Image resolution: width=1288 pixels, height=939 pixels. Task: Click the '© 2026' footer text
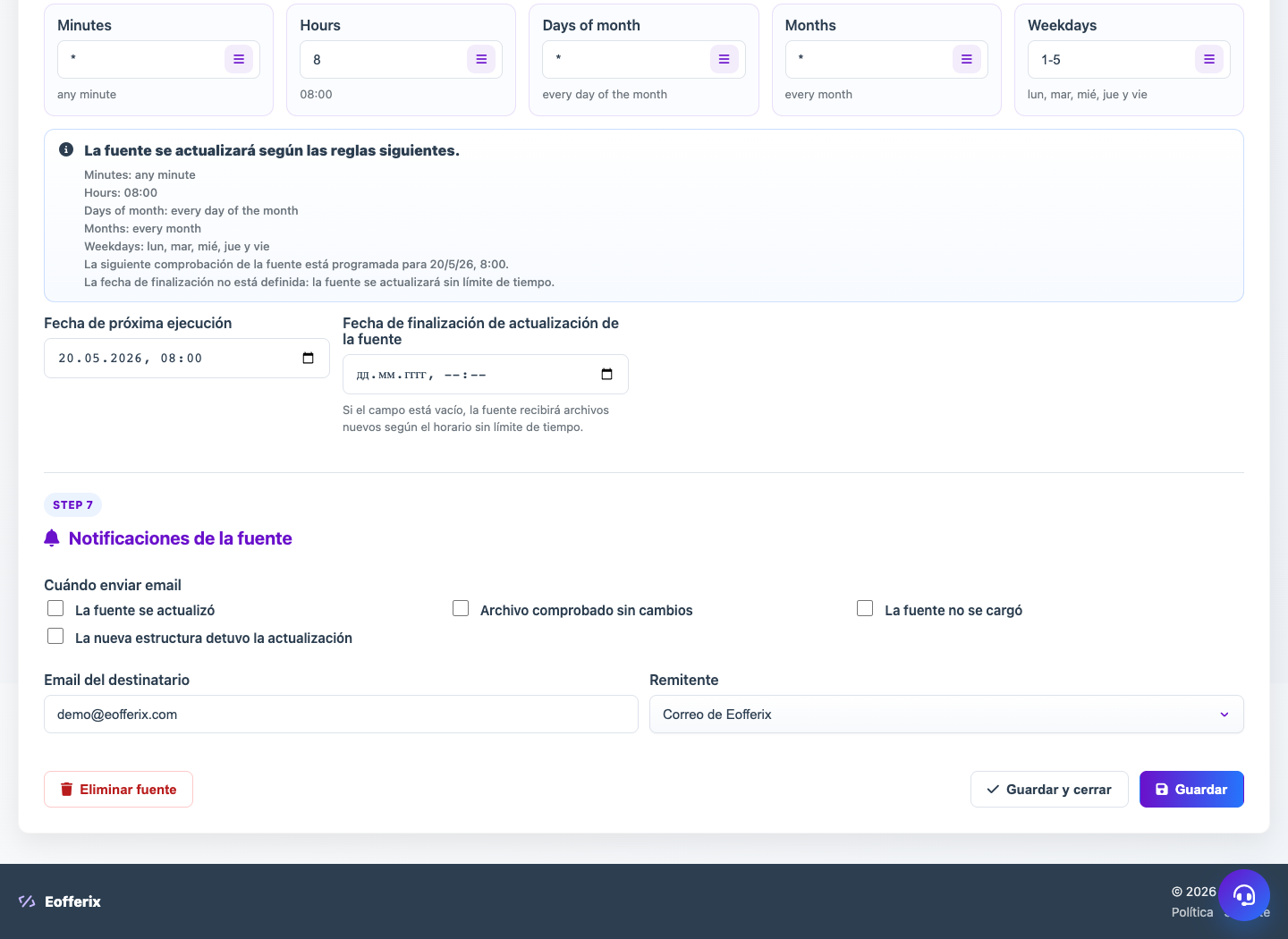coord(1194,892)
